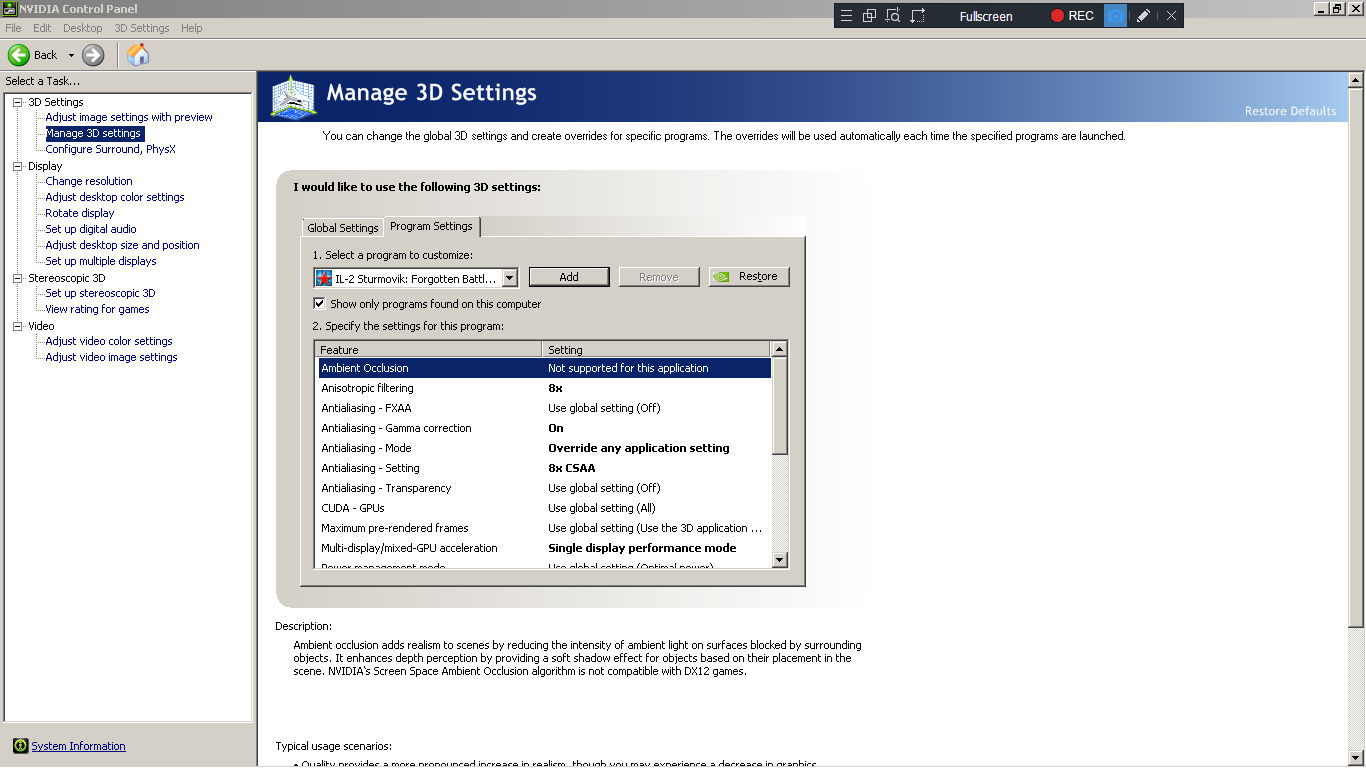Select Antialiasing - Transparency row
Viewport: 1366px width, 768px height.
click(x=544, y=488)
